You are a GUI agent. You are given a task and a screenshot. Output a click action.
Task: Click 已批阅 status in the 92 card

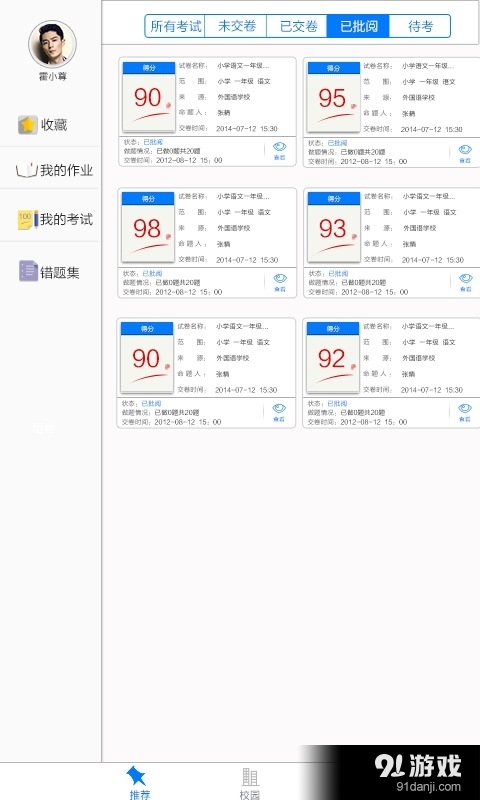[x=337, y=404]
